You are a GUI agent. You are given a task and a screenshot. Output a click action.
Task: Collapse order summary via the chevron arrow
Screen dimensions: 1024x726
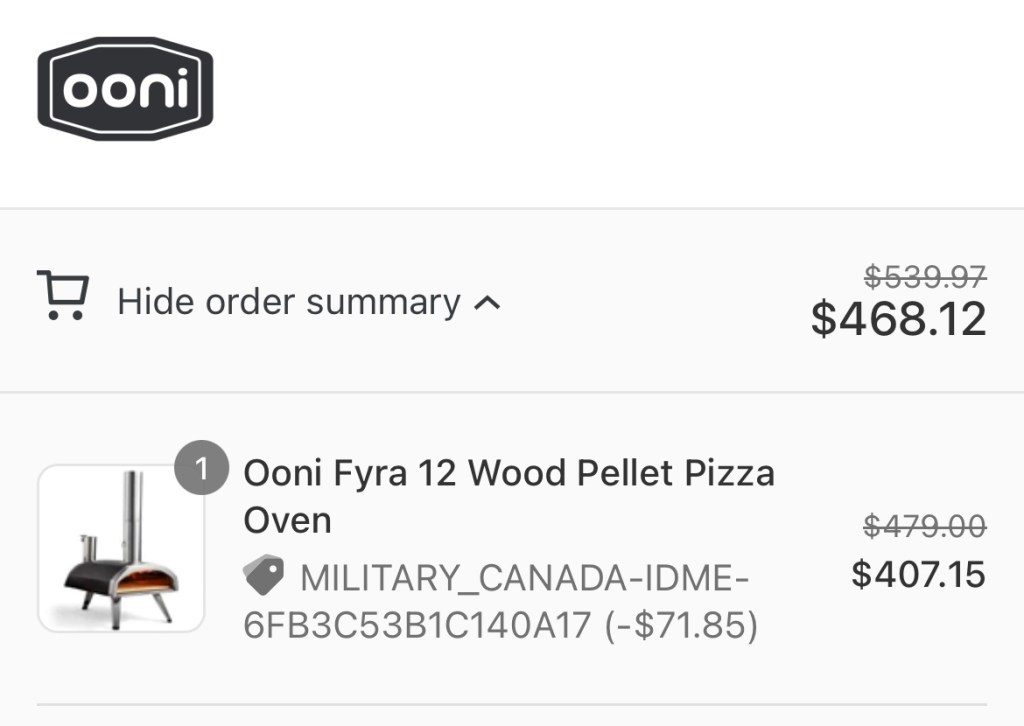tap(486, 303)
